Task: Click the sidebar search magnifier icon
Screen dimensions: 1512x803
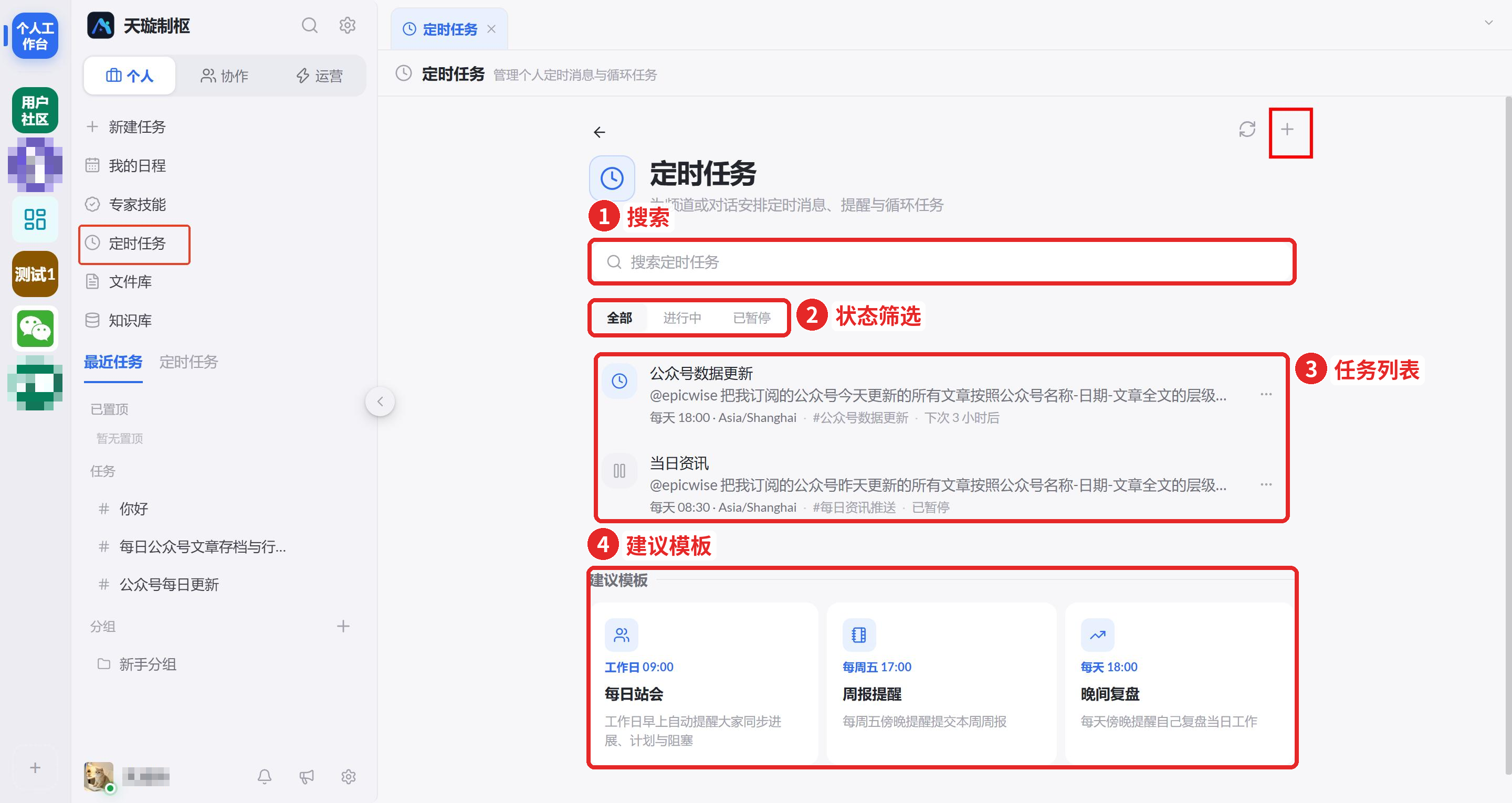Action: (309, 25)
